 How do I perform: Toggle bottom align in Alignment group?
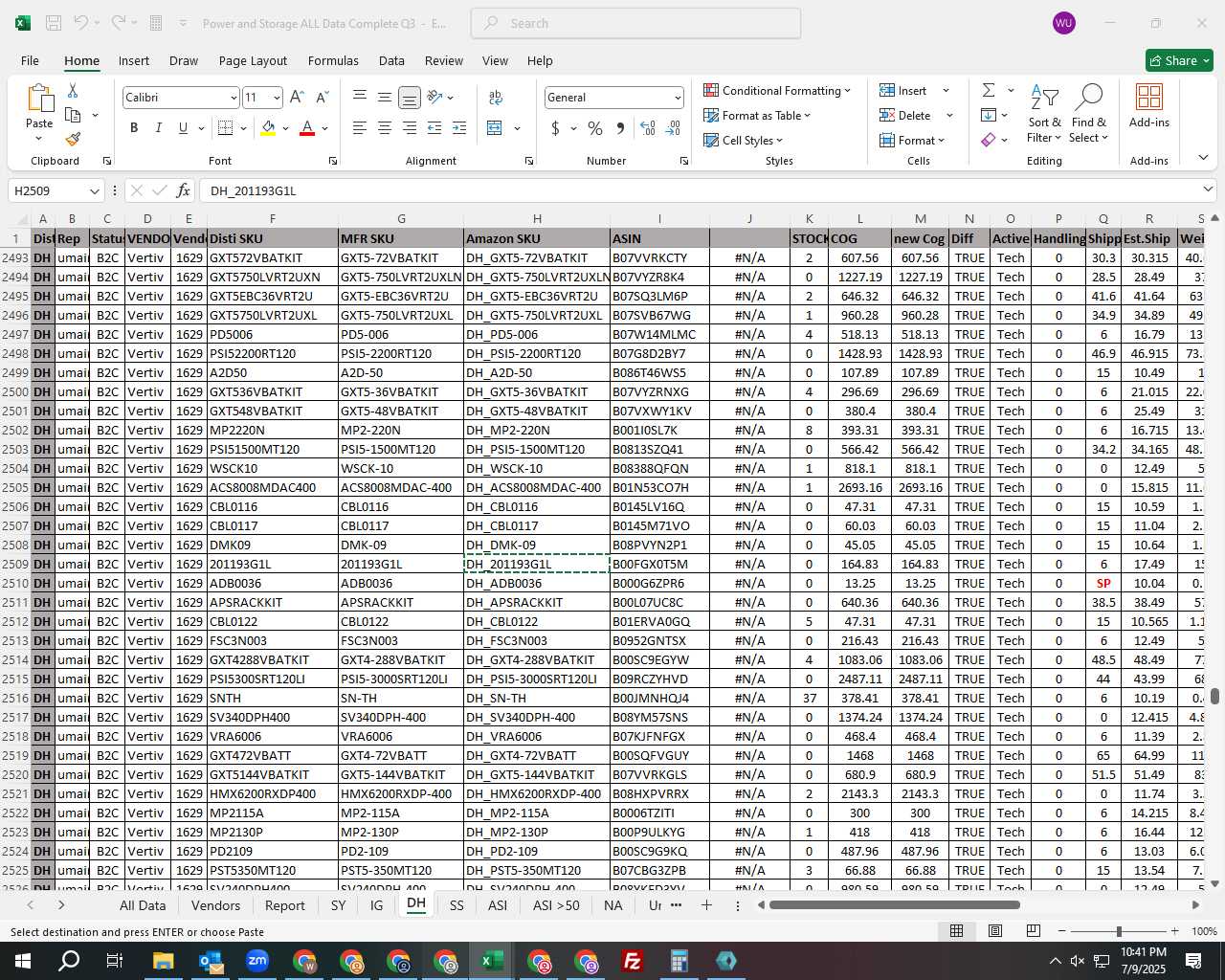[x=409, y=98]
